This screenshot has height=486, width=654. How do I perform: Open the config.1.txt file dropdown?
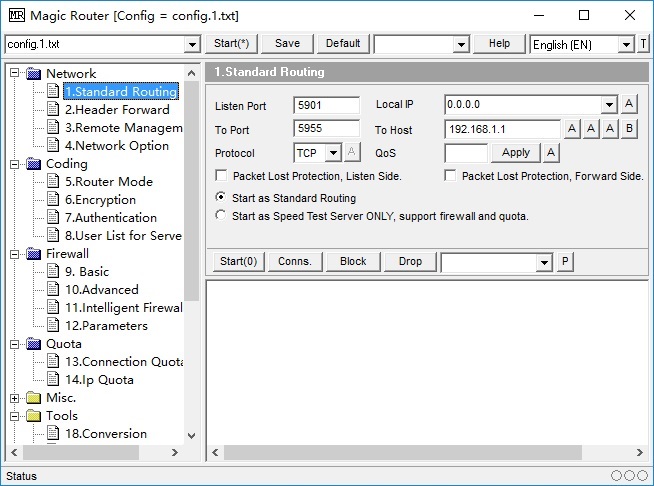[x=192, y=44]
